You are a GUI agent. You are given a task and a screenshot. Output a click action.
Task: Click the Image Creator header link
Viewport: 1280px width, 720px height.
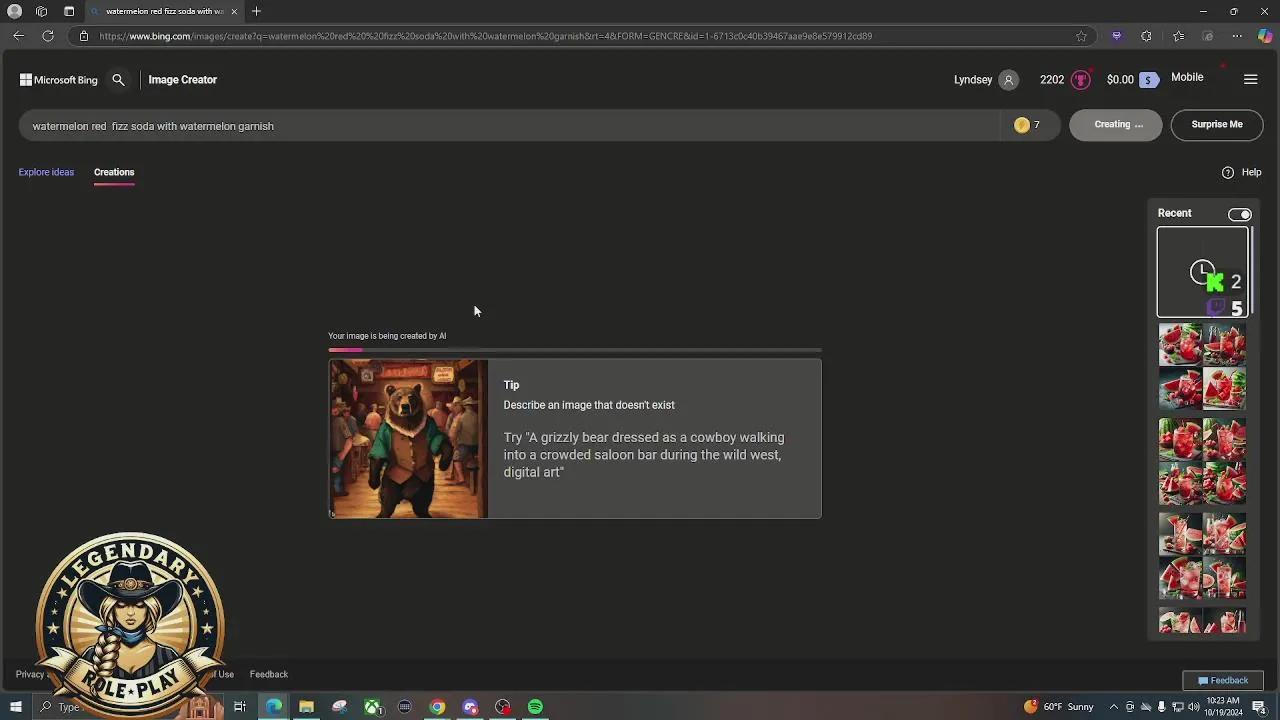tap(183, 80)
